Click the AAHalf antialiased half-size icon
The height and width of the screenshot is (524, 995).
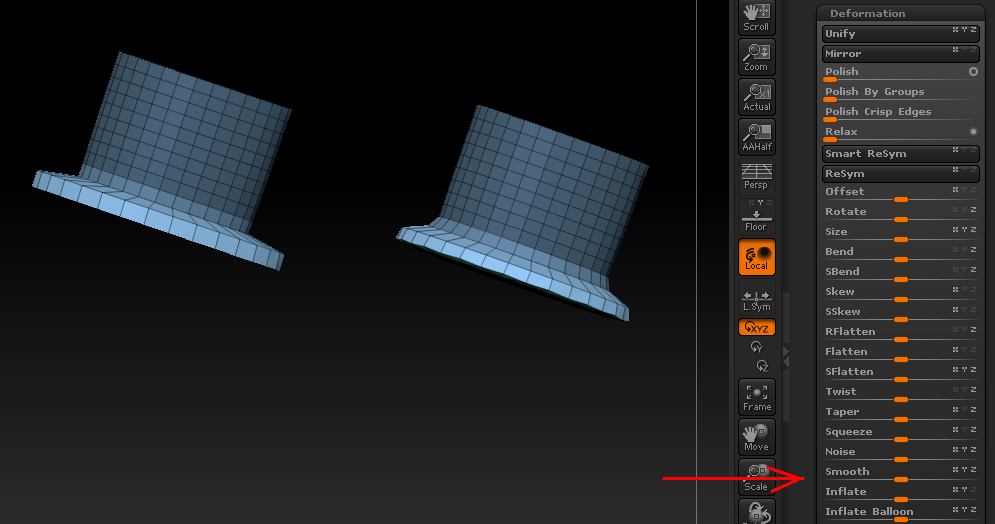coord(756,137)
